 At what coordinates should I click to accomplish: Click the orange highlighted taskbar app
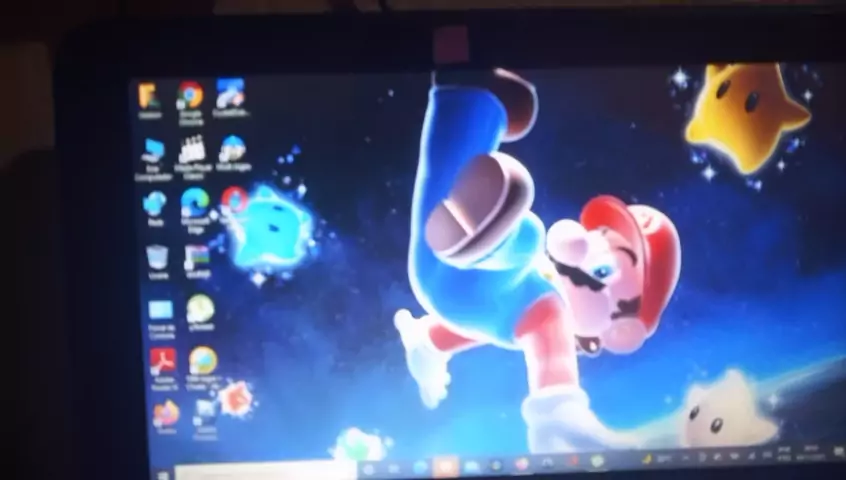click(x=445, y=466)
